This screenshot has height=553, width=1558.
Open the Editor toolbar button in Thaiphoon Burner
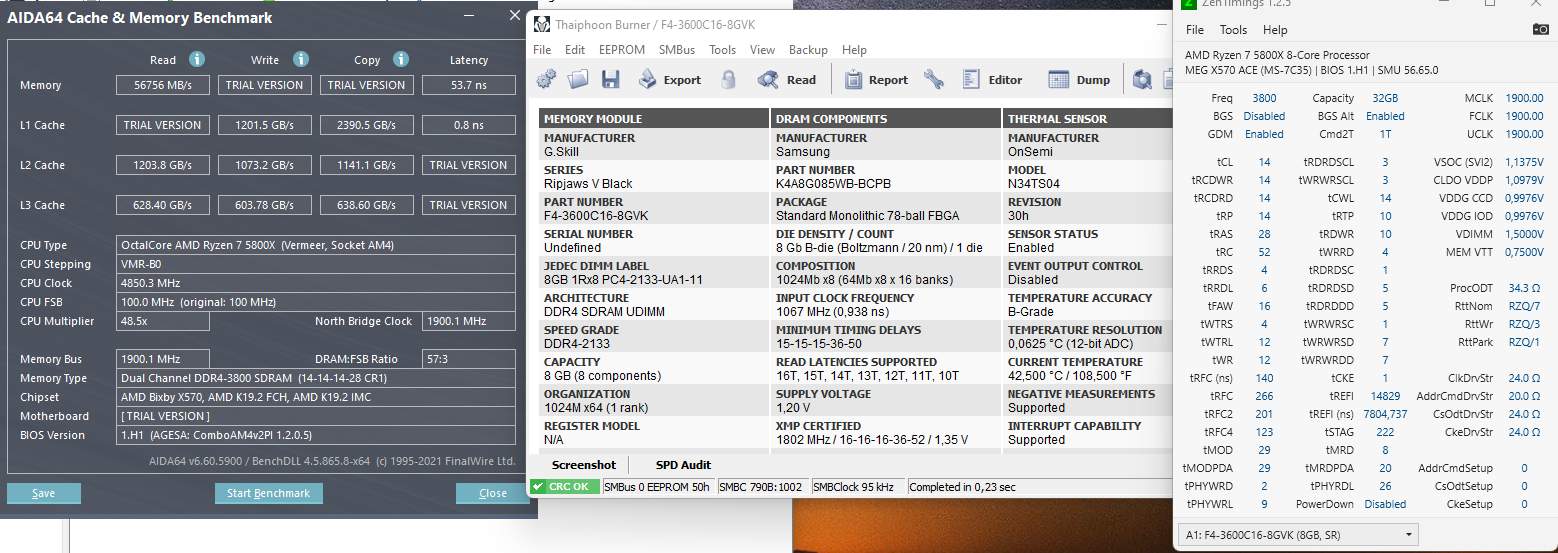pos(992,80)
